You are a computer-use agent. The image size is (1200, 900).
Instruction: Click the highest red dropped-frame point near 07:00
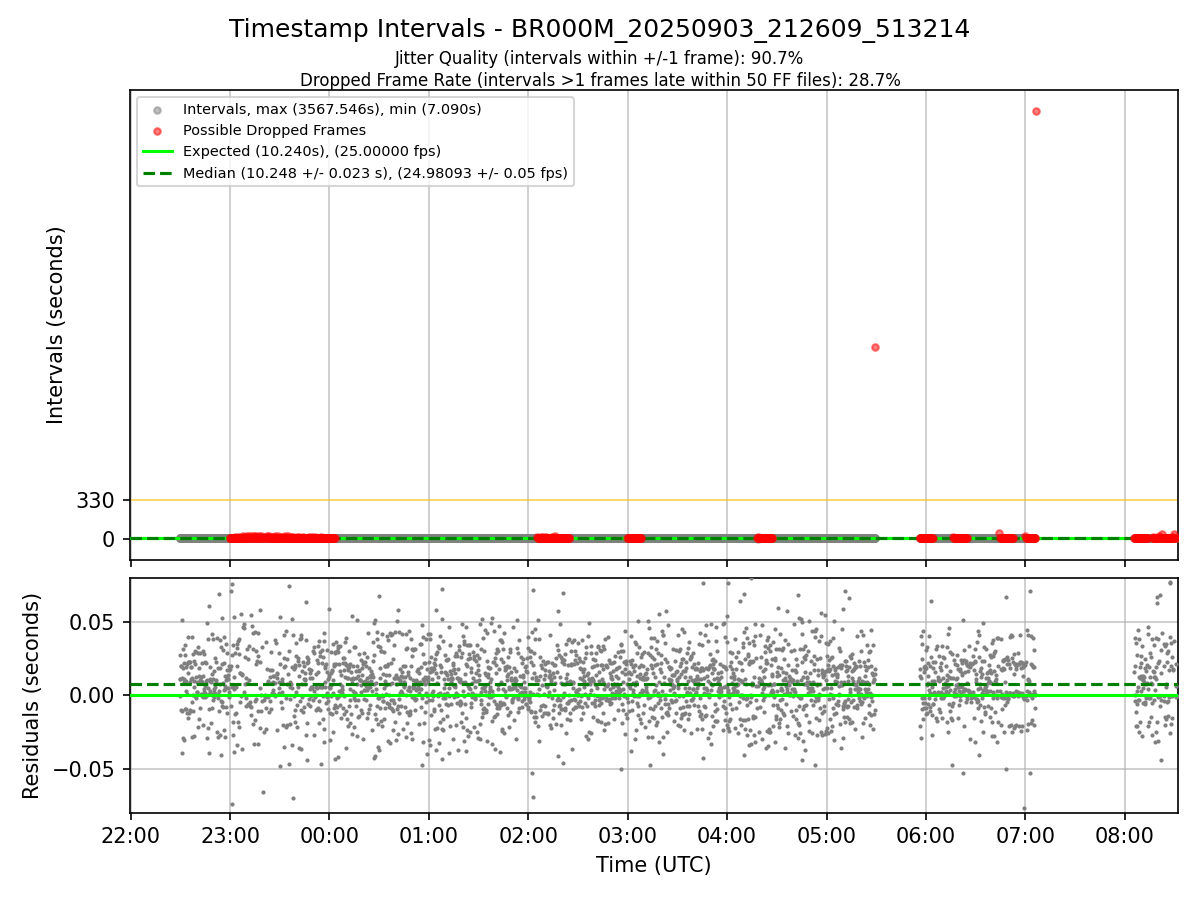click(1036, 111)
